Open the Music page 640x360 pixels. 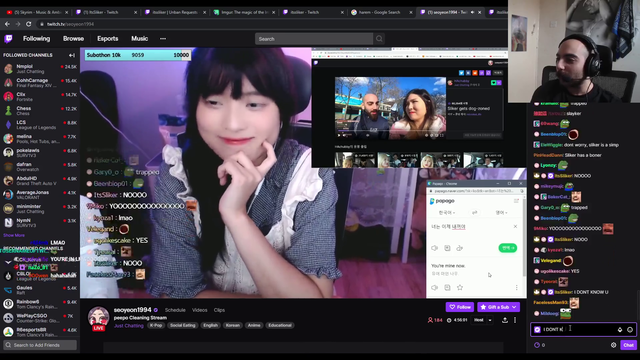[140, 39]
